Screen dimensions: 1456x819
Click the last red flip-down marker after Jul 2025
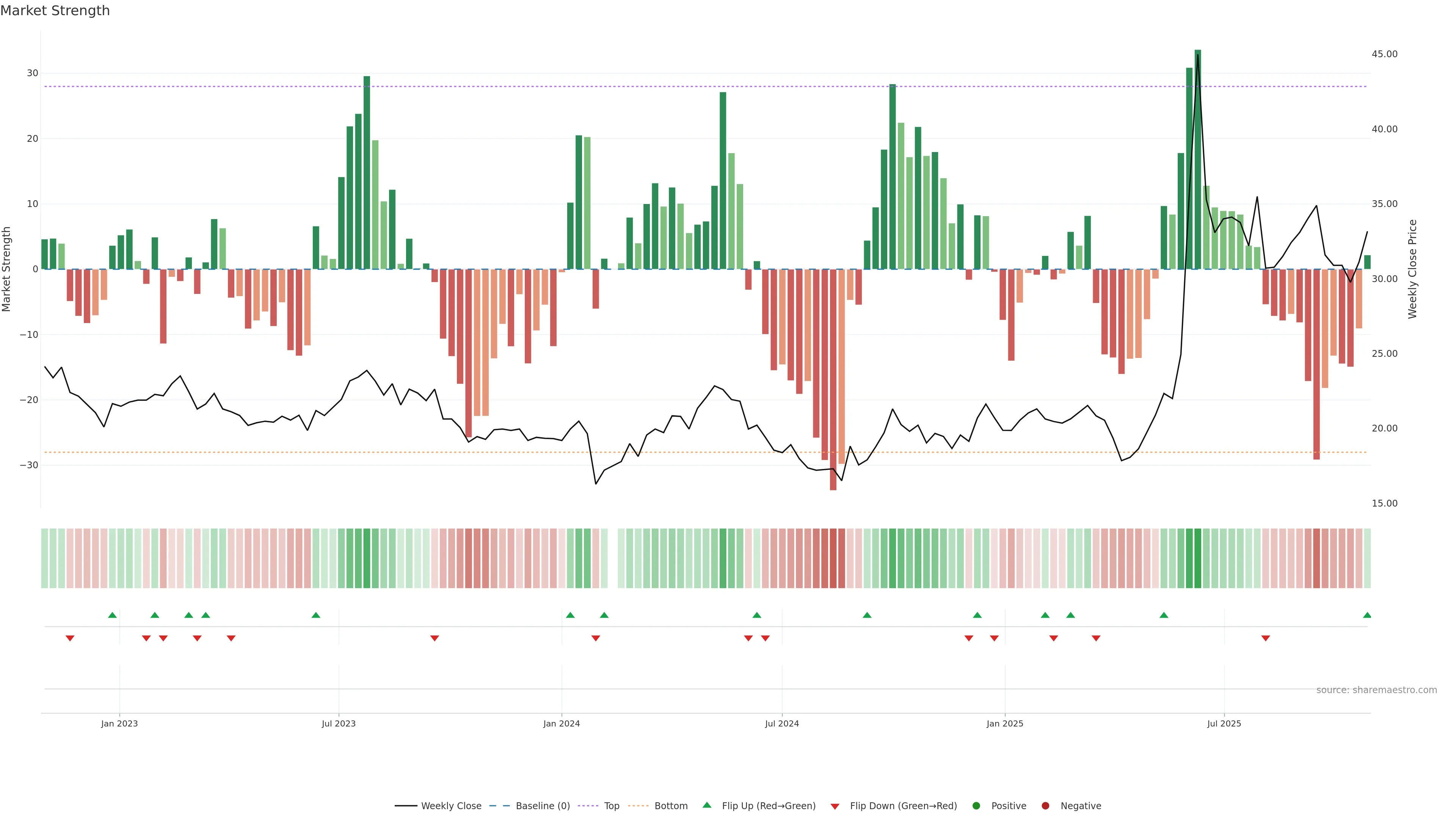1266,638
